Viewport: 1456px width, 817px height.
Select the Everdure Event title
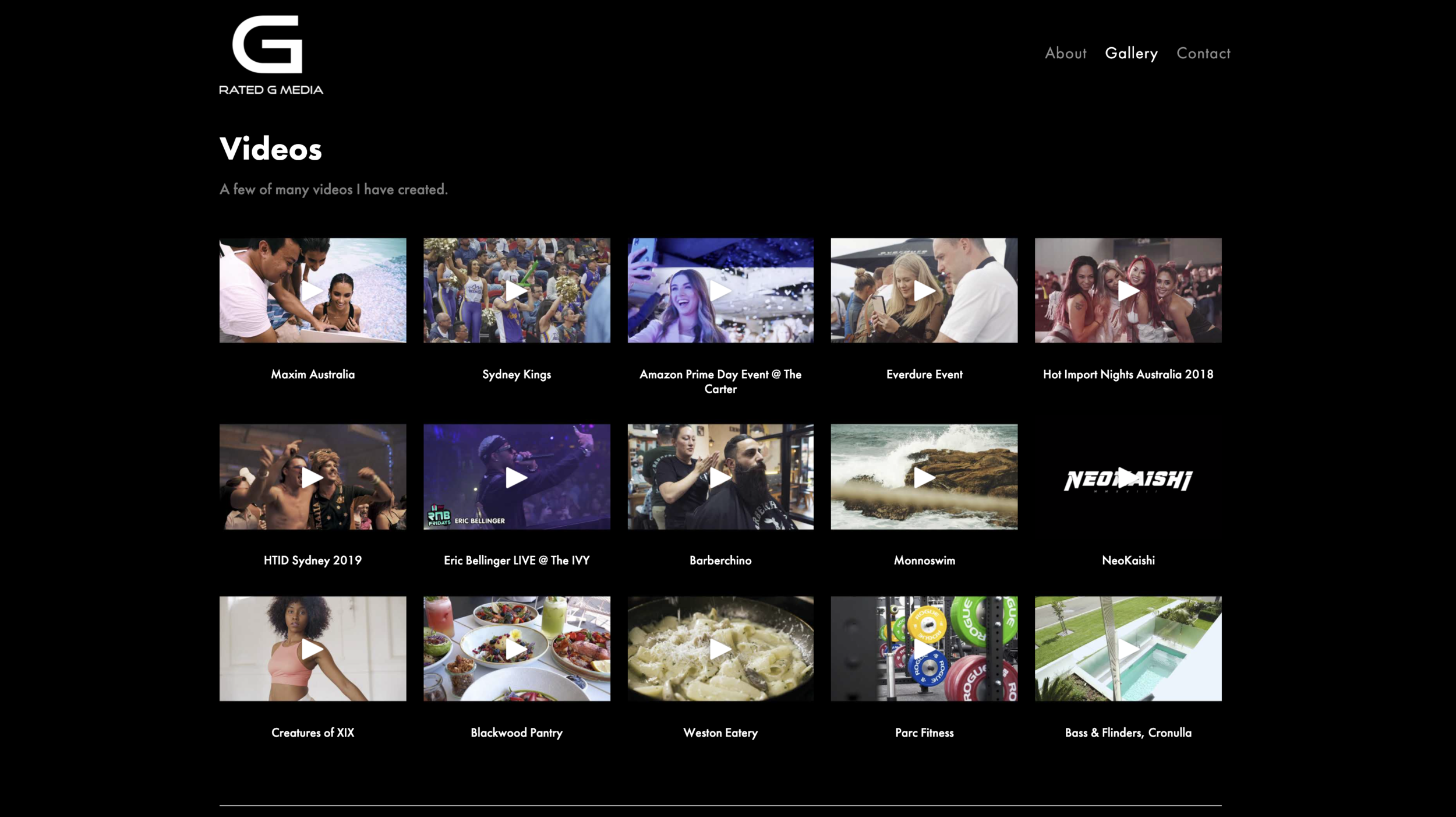(924, 374)
